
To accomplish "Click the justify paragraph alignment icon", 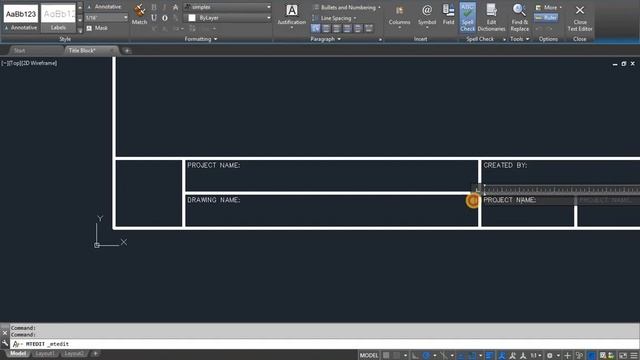I will point(358,28).
